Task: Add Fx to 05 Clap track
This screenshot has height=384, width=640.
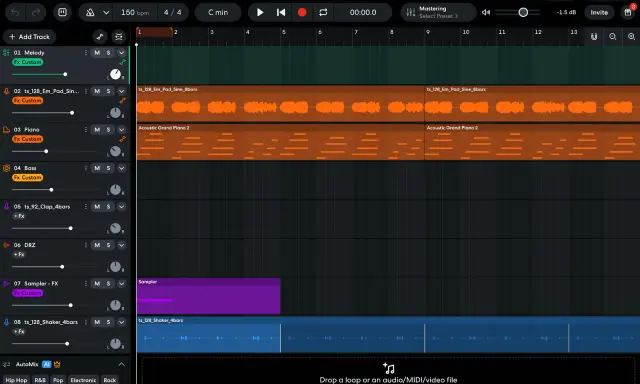Action: (x=19, y=216)
